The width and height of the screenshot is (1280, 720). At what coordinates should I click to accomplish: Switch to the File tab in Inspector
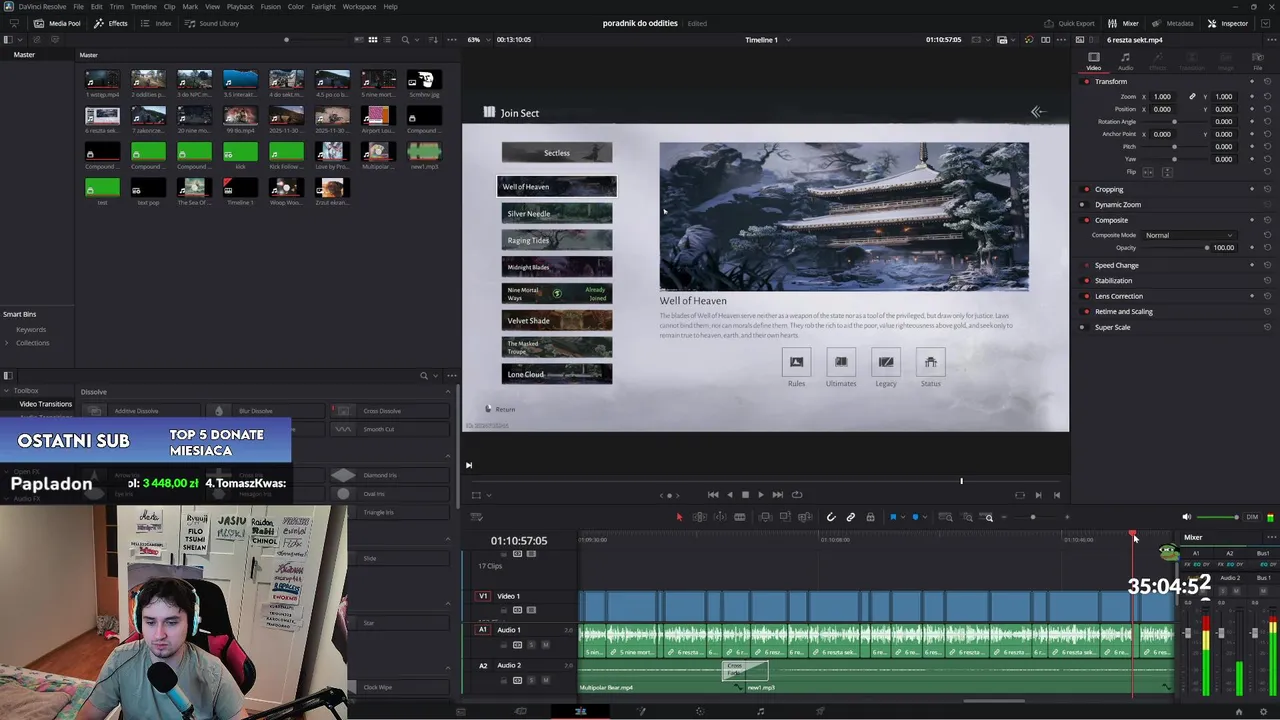(x=1258, y=62)
